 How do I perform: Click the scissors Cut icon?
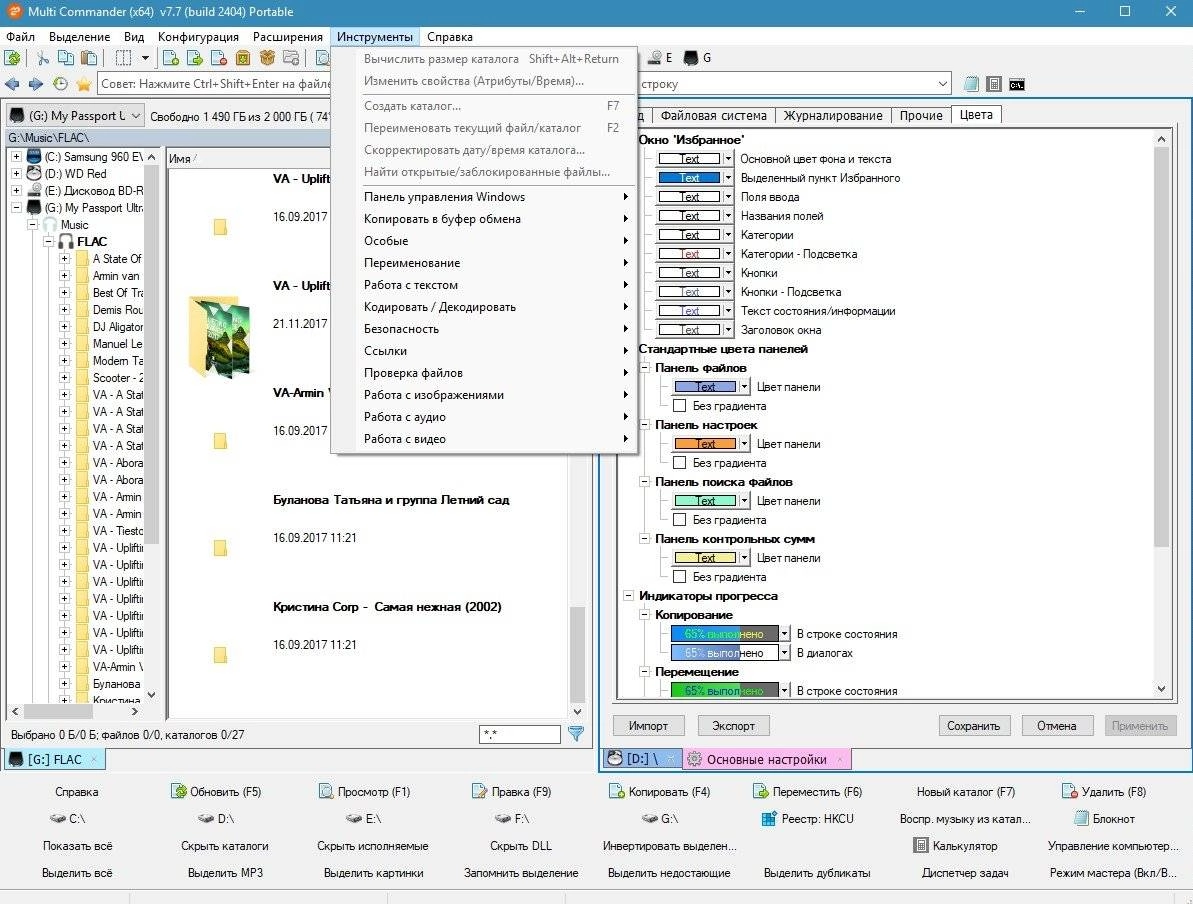pyautogui.click(x=43, y=58)
